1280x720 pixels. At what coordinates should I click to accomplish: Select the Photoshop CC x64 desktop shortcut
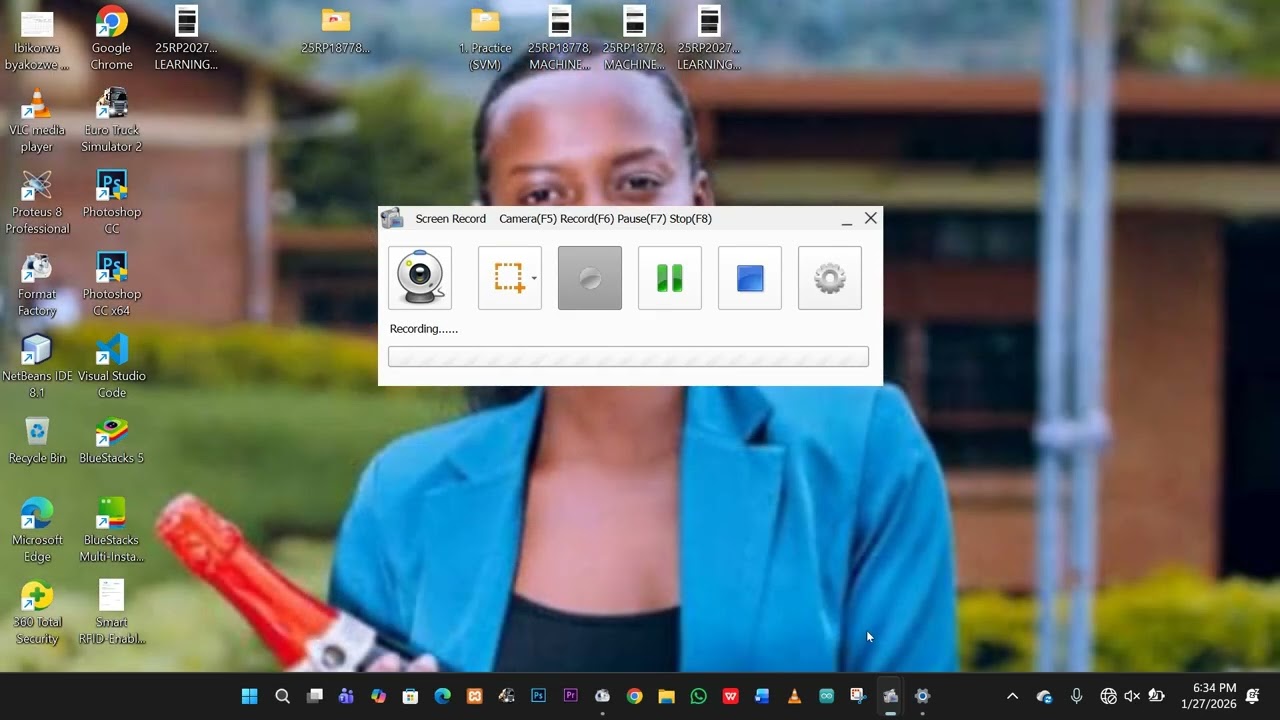pos(111,285)
